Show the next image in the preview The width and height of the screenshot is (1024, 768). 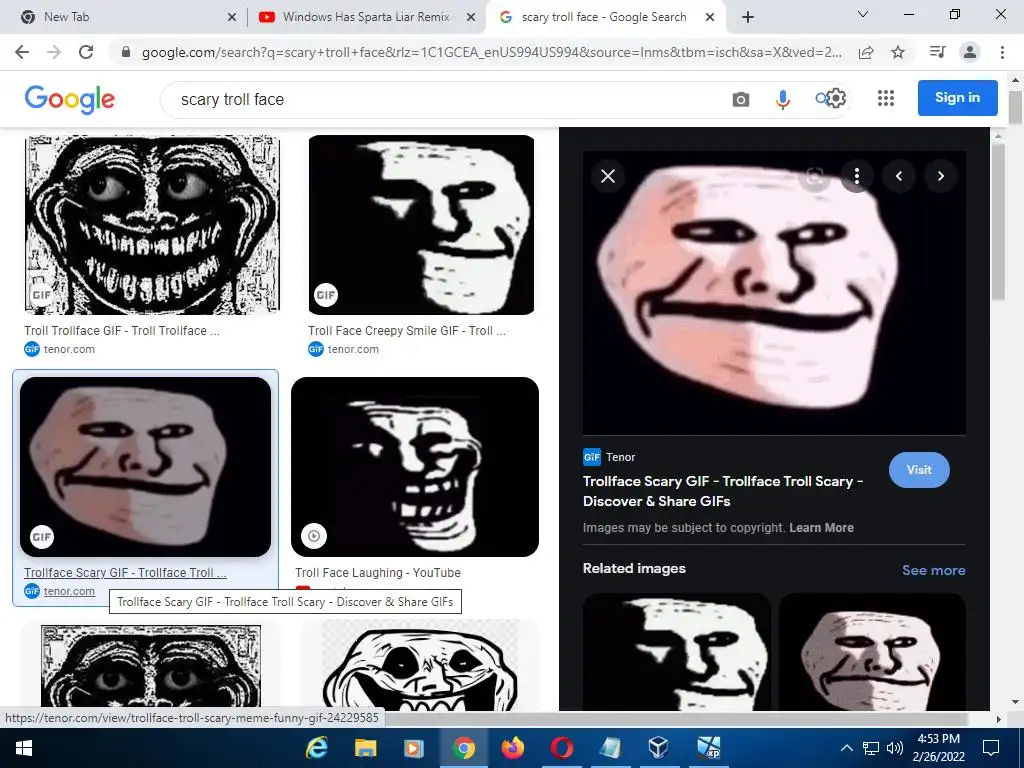point(940,176)
